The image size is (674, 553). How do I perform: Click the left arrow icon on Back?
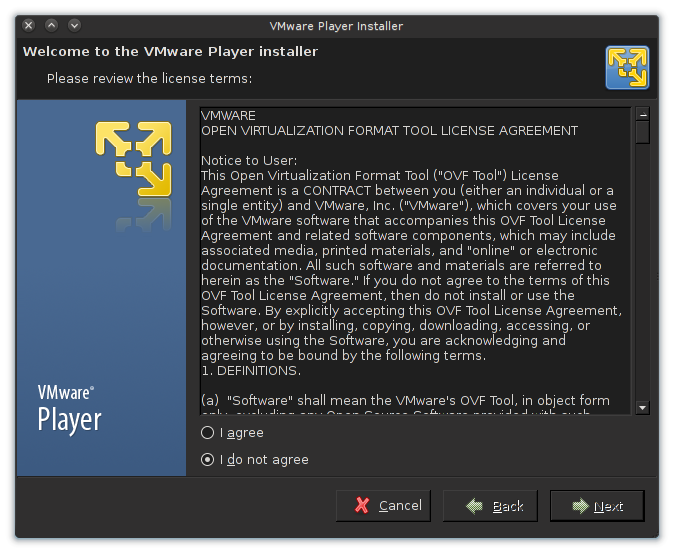[x=475, y=506]
